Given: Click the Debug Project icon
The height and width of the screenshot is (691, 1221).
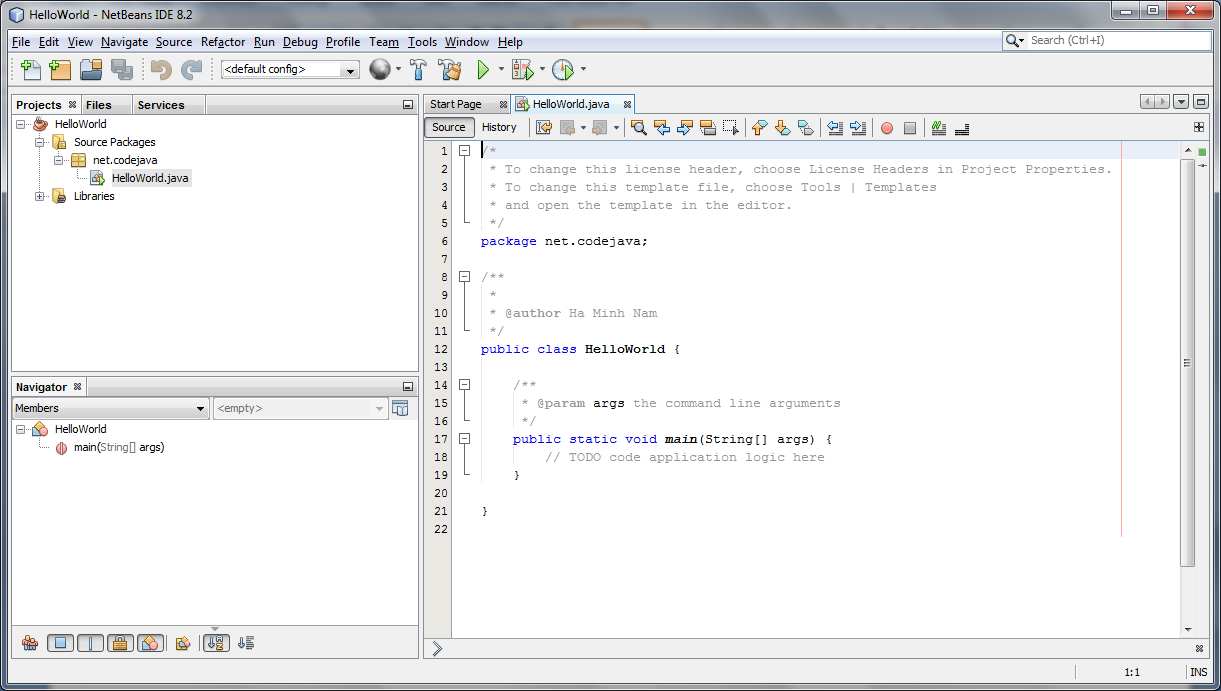Looking at the screenshot, I should pos(522,69).
